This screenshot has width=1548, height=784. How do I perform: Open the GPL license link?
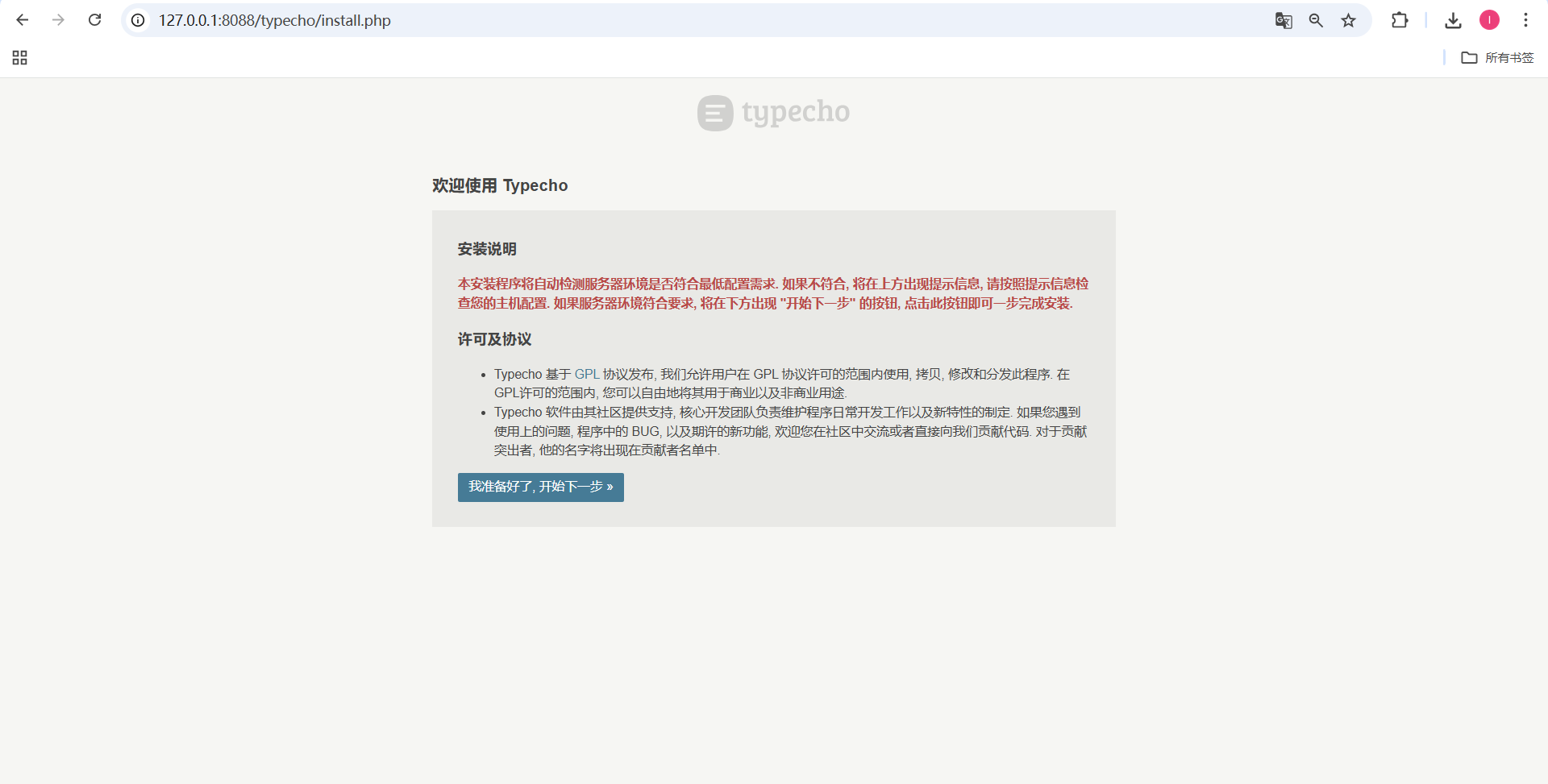pos(586,375)
